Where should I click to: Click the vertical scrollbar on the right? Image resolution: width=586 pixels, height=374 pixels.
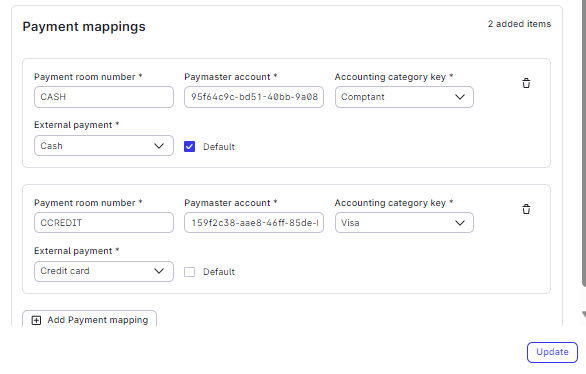pos(584,142)
